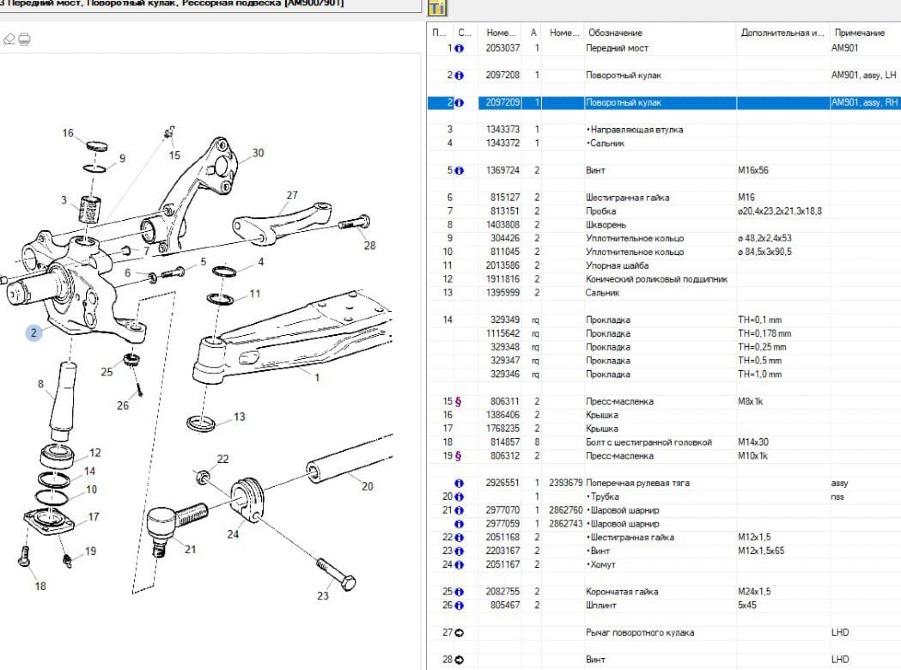Click the yellow Ti icon above the parts list
The height and width of the screenshot is (670, 901).
point(437,8)
